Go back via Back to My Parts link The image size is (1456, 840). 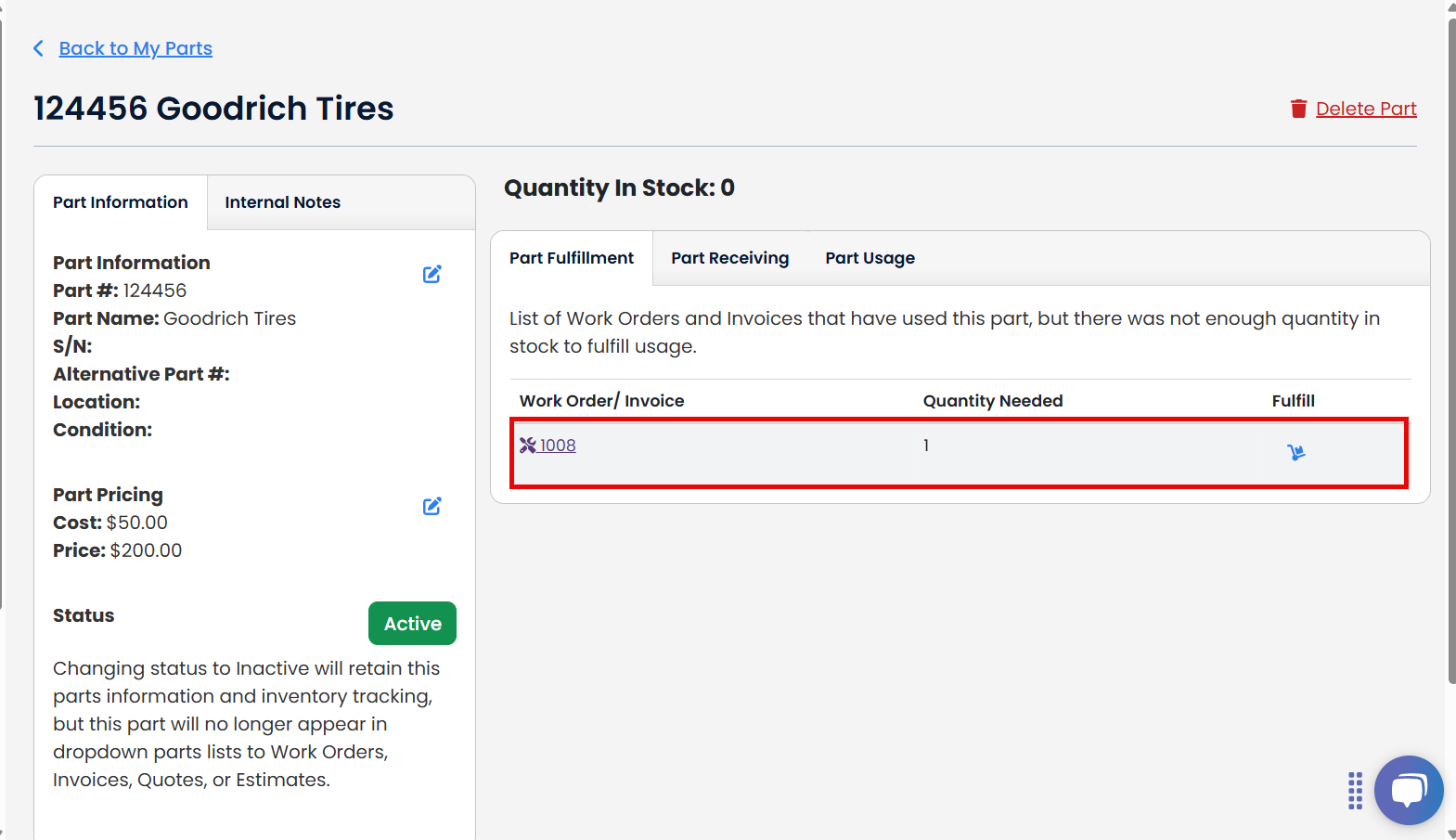[135, 48]
